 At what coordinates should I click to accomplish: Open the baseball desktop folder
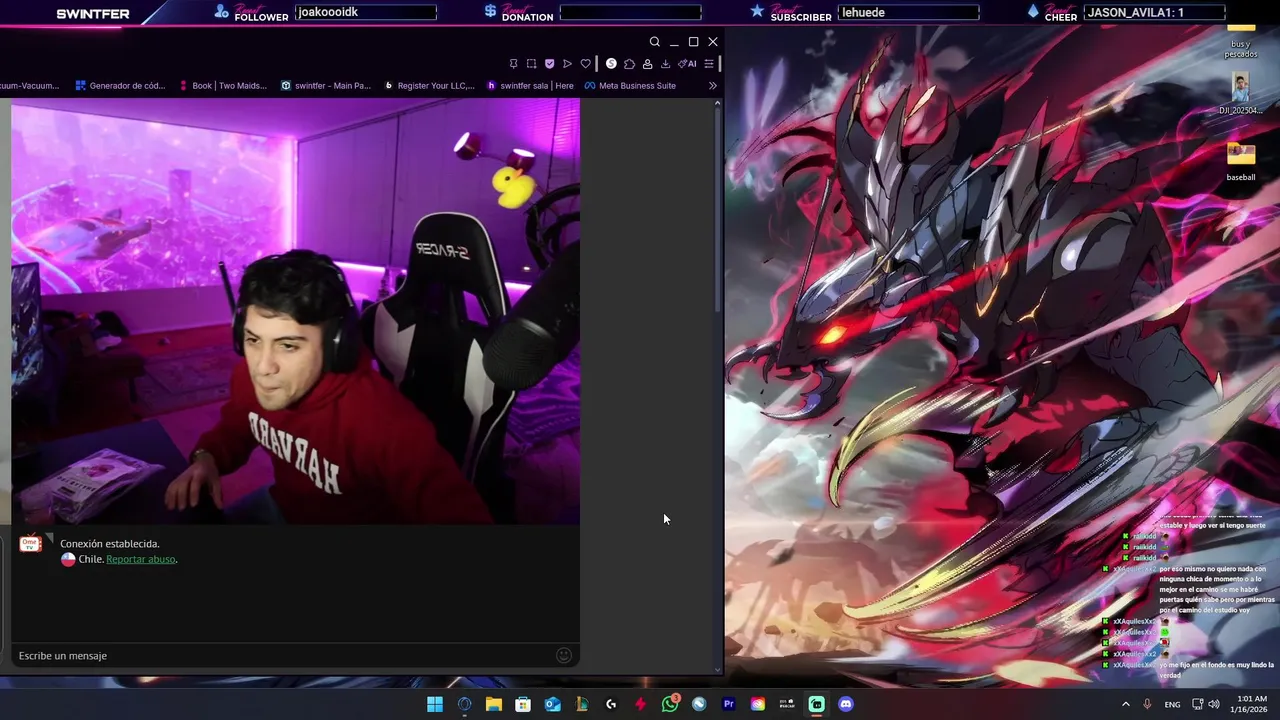click(x=1241, y=163)
